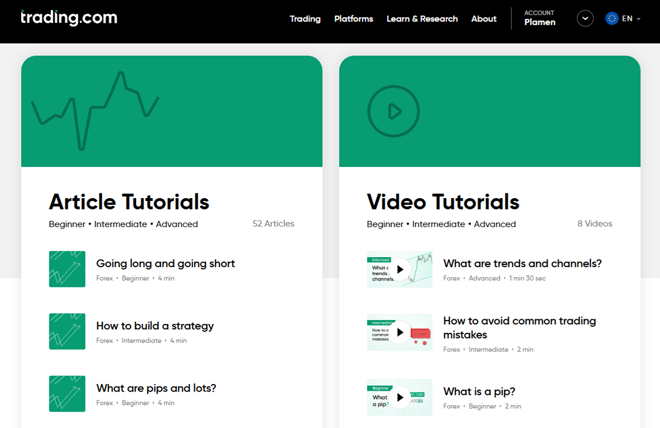Image resolution: width=660 pixels, height=428 pixels.
Task: Open What are trends and channels video
Action: (522, 263)
